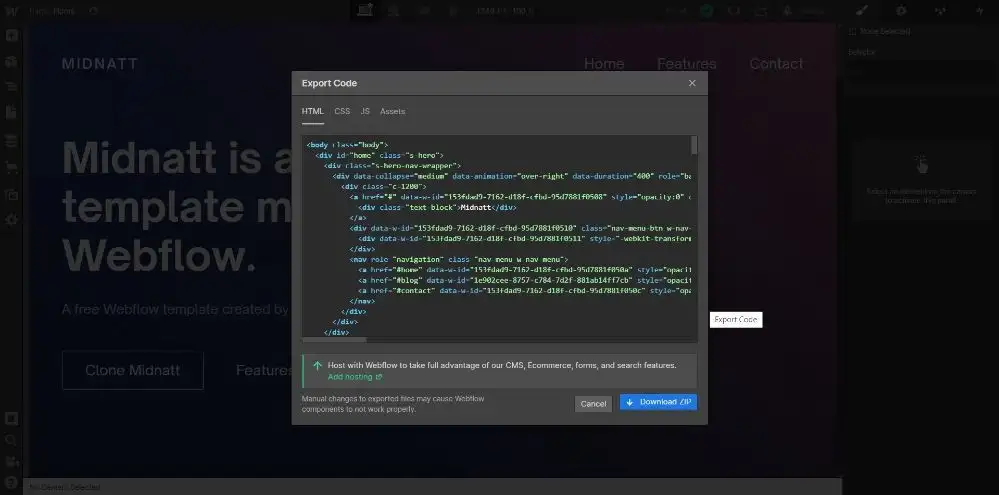Screen dimensions: 999x495
Task: Click the Webflow. heading text on canvas
Action: tap(160, 256)
